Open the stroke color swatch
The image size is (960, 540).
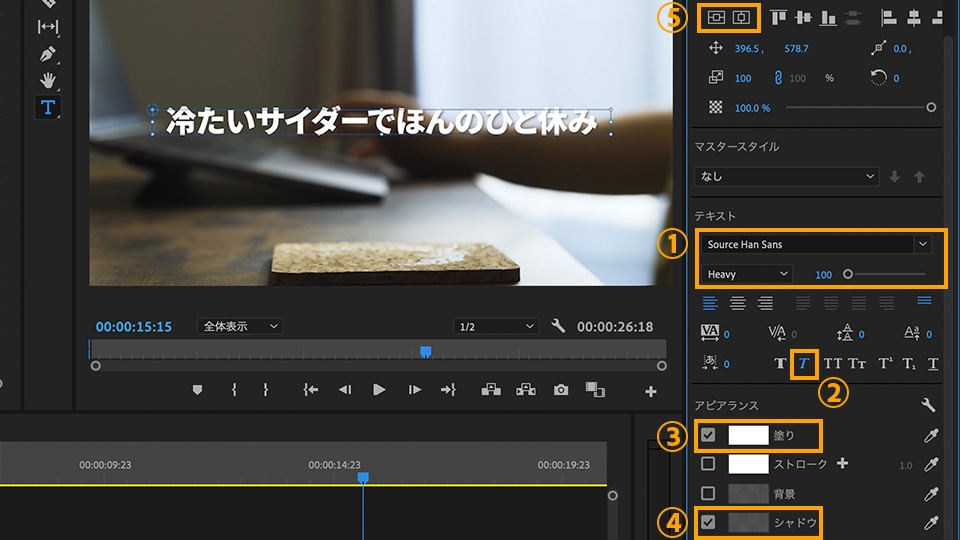pos(748,463)
